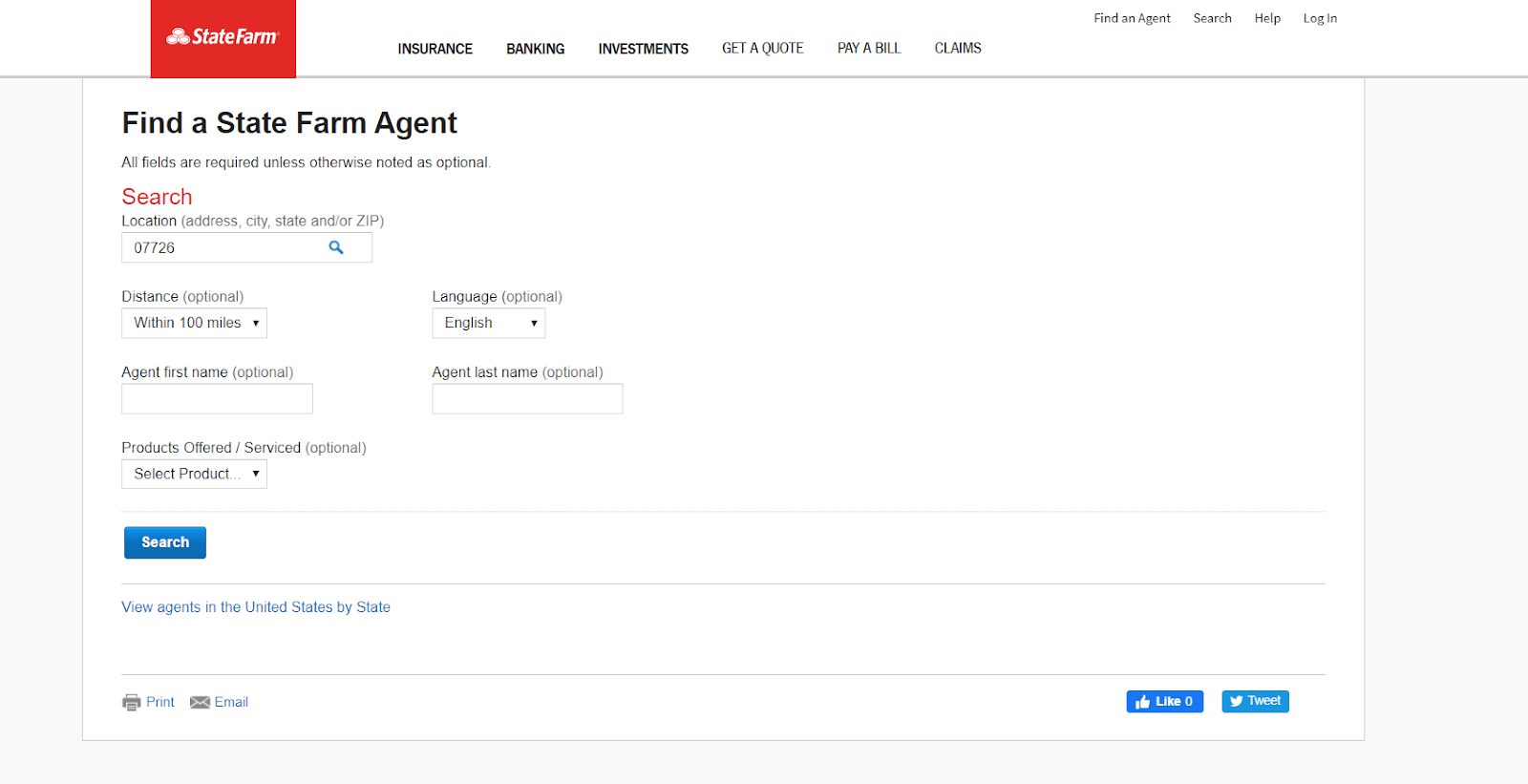Open the BANKING menu

(535, 49)
